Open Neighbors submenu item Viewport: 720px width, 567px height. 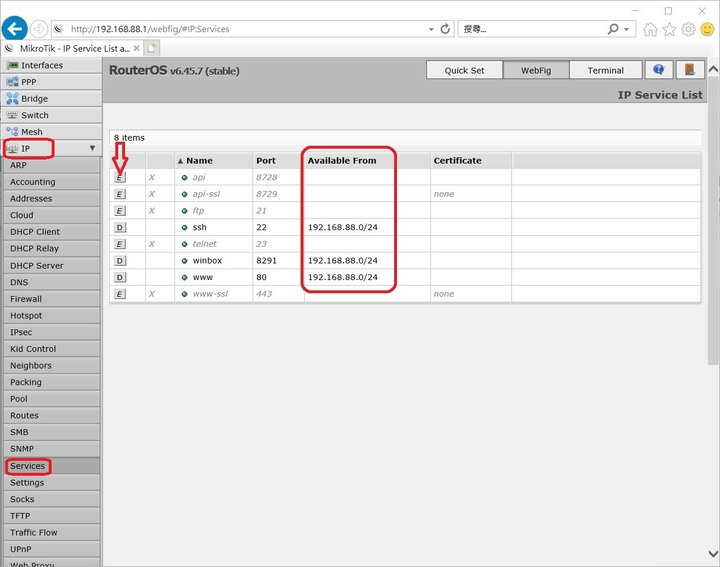51,365
